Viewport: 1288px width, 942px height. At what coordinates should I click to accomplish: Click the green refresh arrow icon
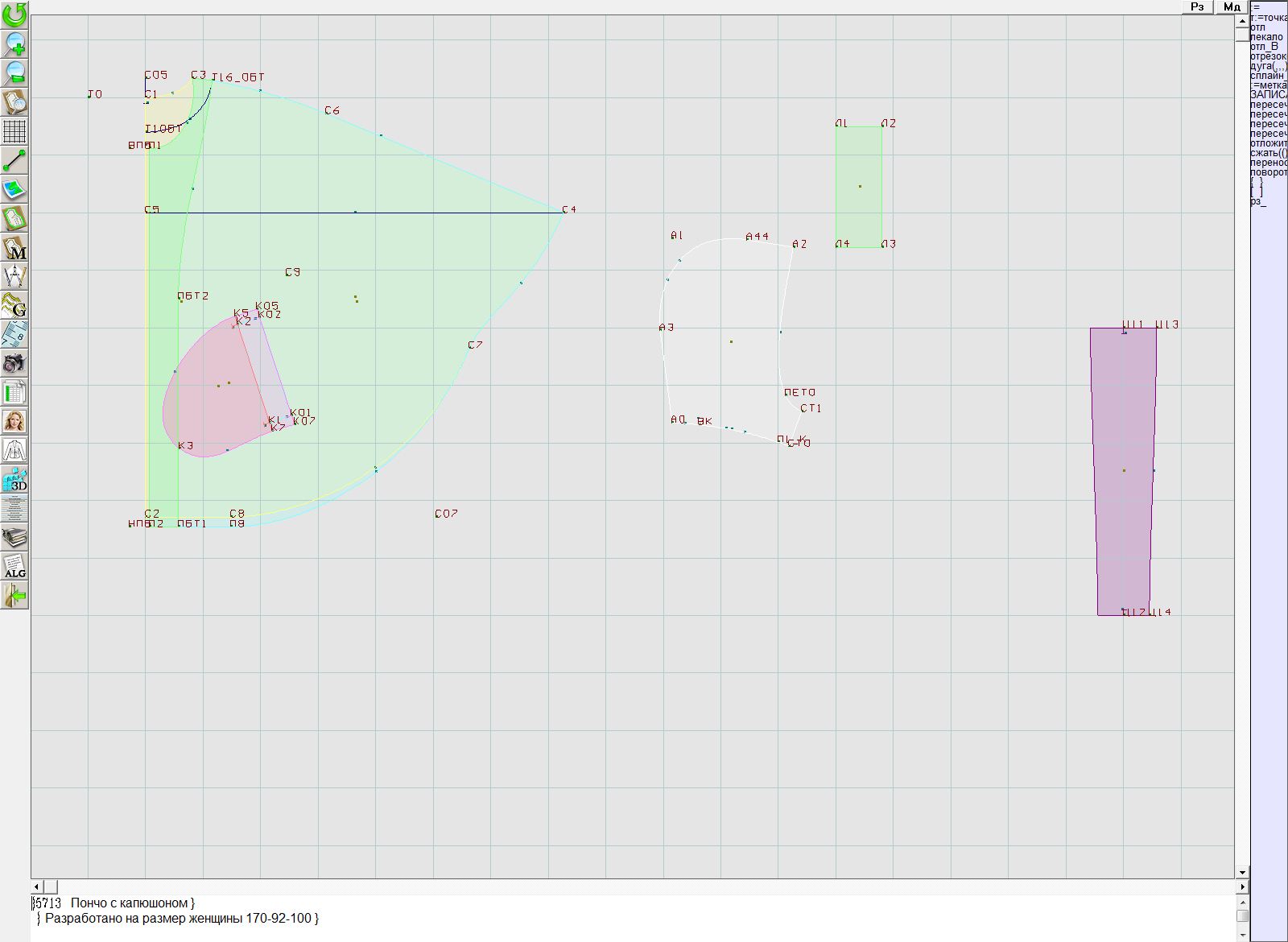point(14,14)
